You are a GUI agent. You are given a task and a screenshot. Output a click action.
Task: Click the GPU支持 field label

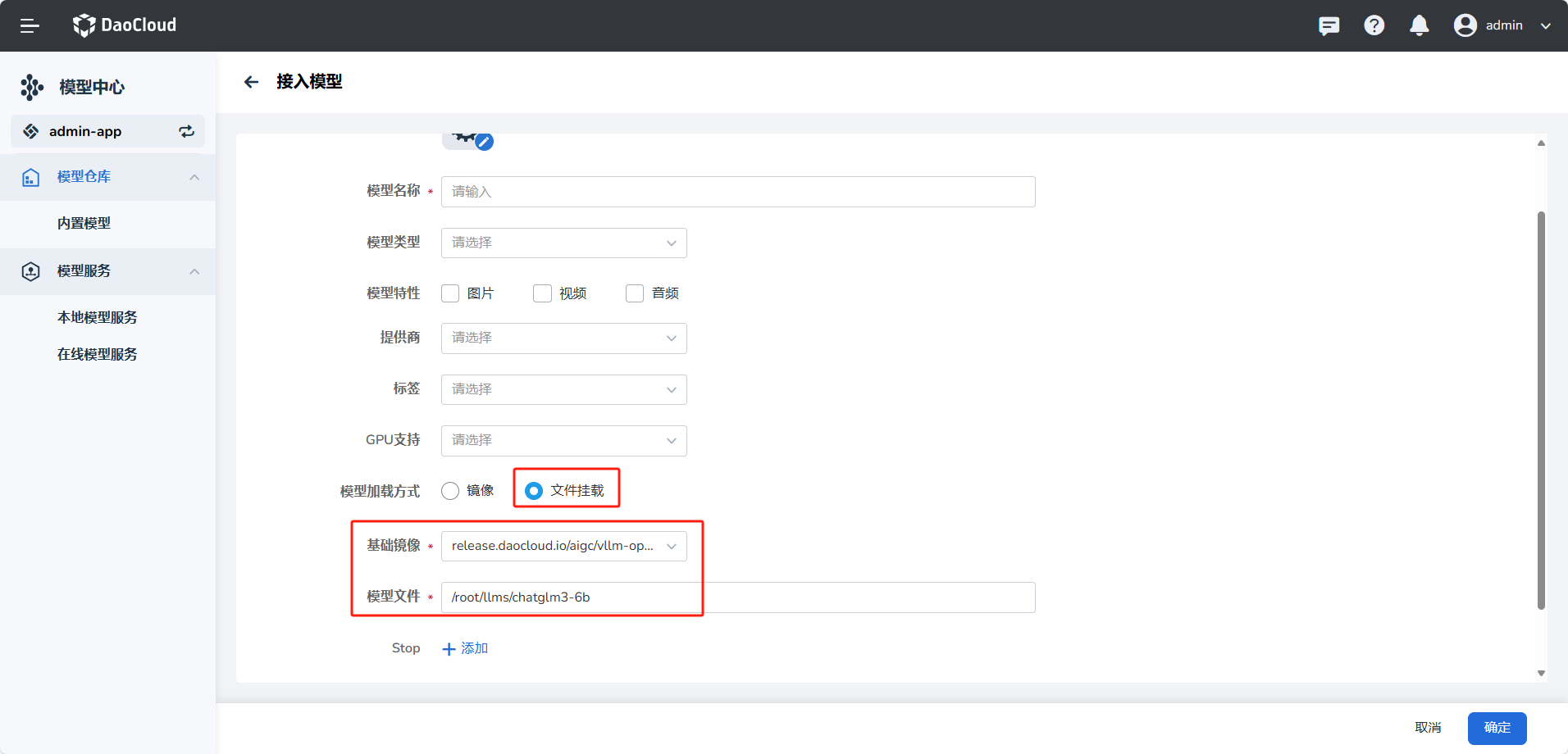[x=393, y=440]
